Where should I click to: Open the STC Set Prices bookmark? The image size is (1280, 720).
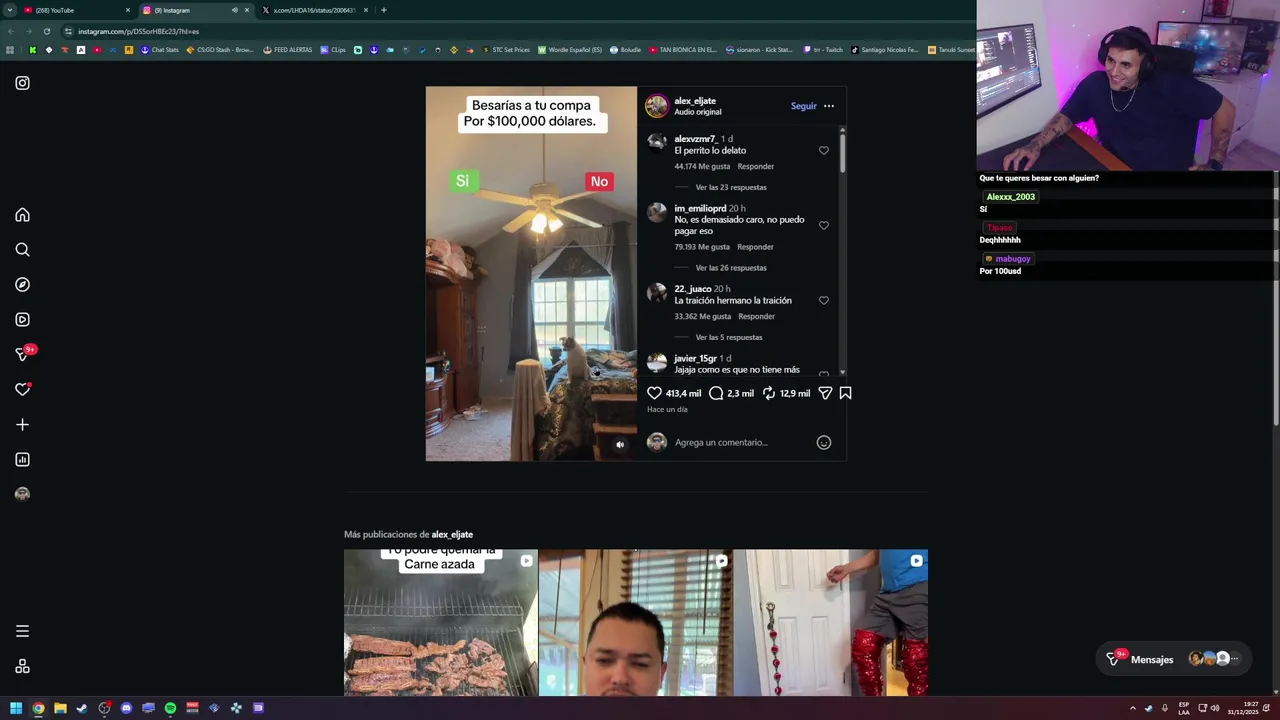point(506,50)
